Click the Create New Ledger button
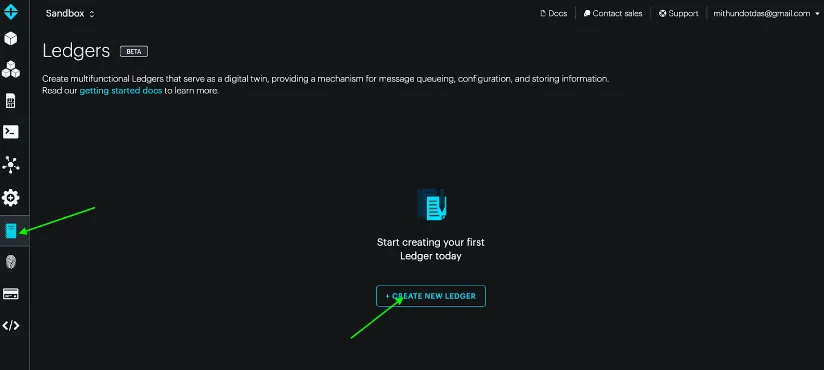The width and height of the screenshot is (824, 370). [x=431, y=296]
